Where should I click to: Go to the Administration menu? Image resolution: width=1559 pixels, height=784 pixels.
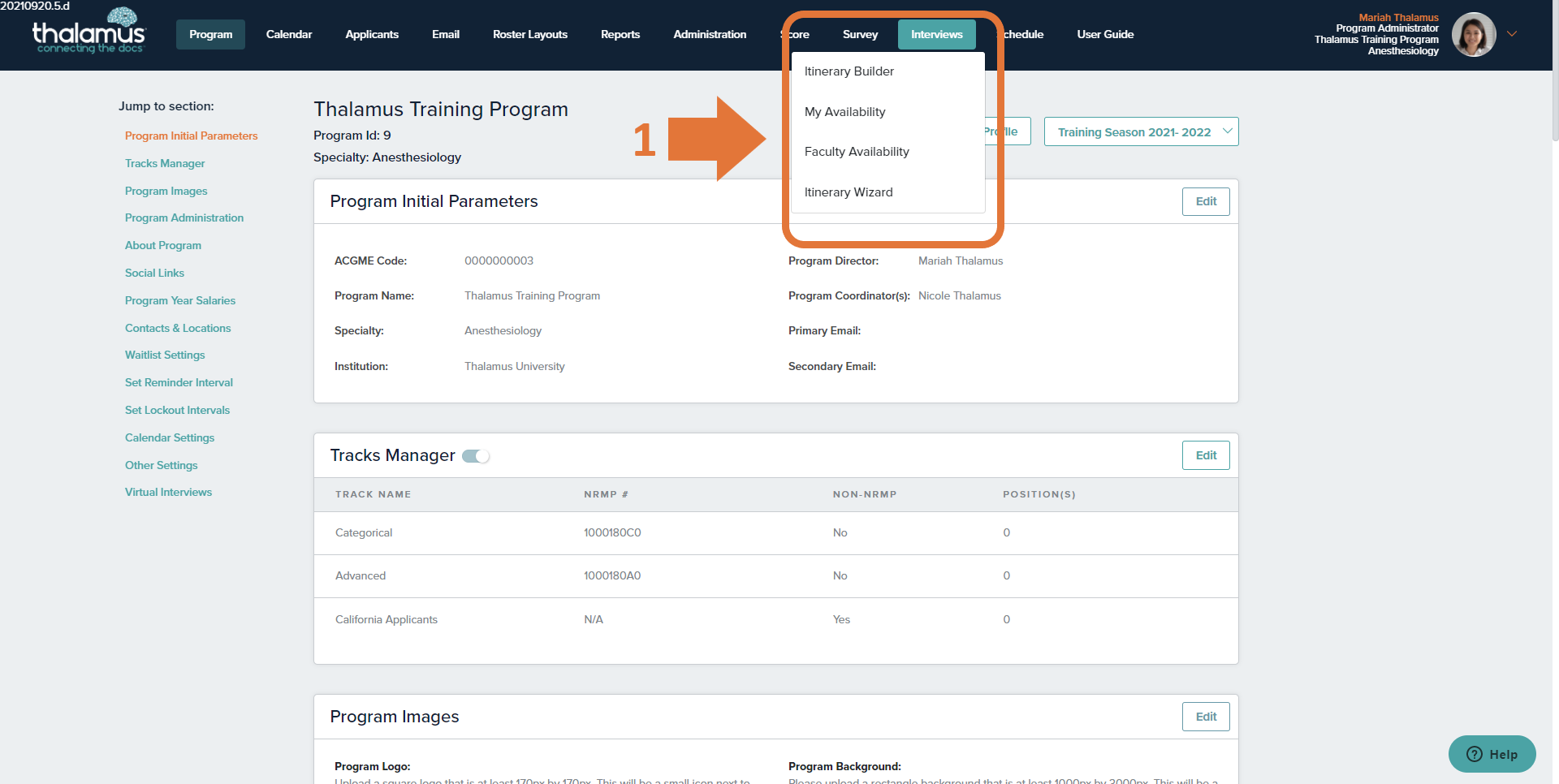tap(710, 34)
